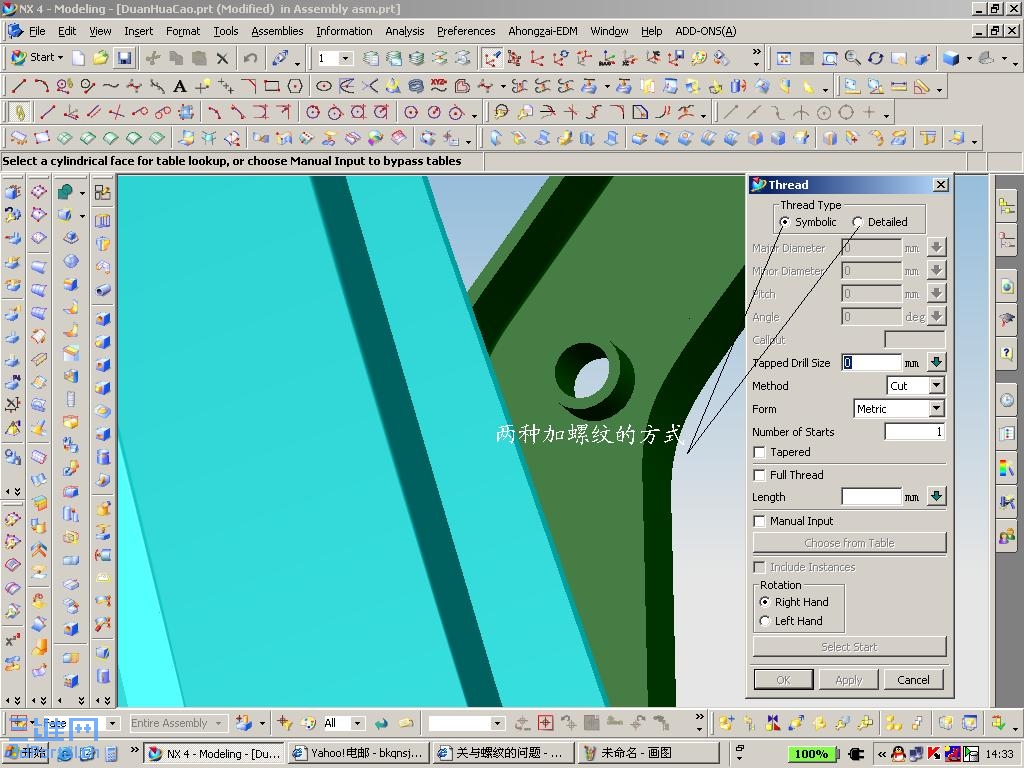This screenshot has height=768, width=1024.
Task: Select the Ellipse curve tool
Action: point(323,86)
